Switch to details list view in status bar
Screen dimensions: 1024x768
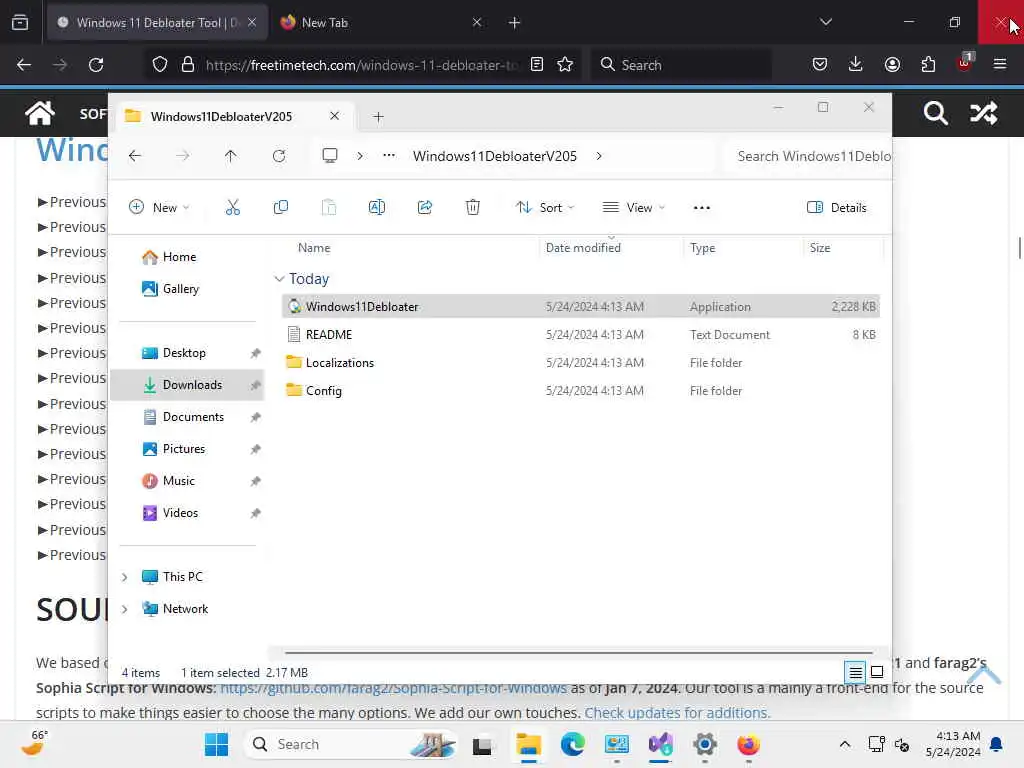[855, 671]
